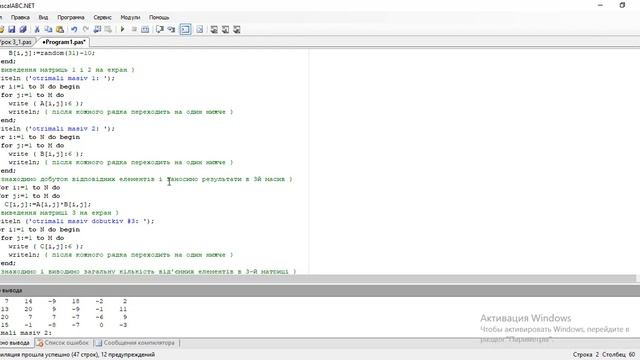Click the Open file folder icon
Screen dimensions: 640x360
pos(1,29)
